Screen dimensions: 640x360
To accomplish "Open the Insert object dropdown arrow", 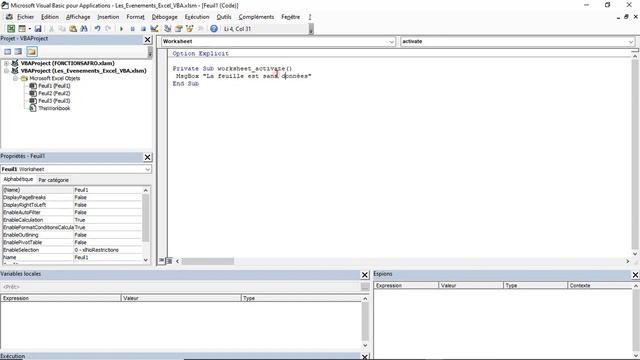I will (29, 29).
